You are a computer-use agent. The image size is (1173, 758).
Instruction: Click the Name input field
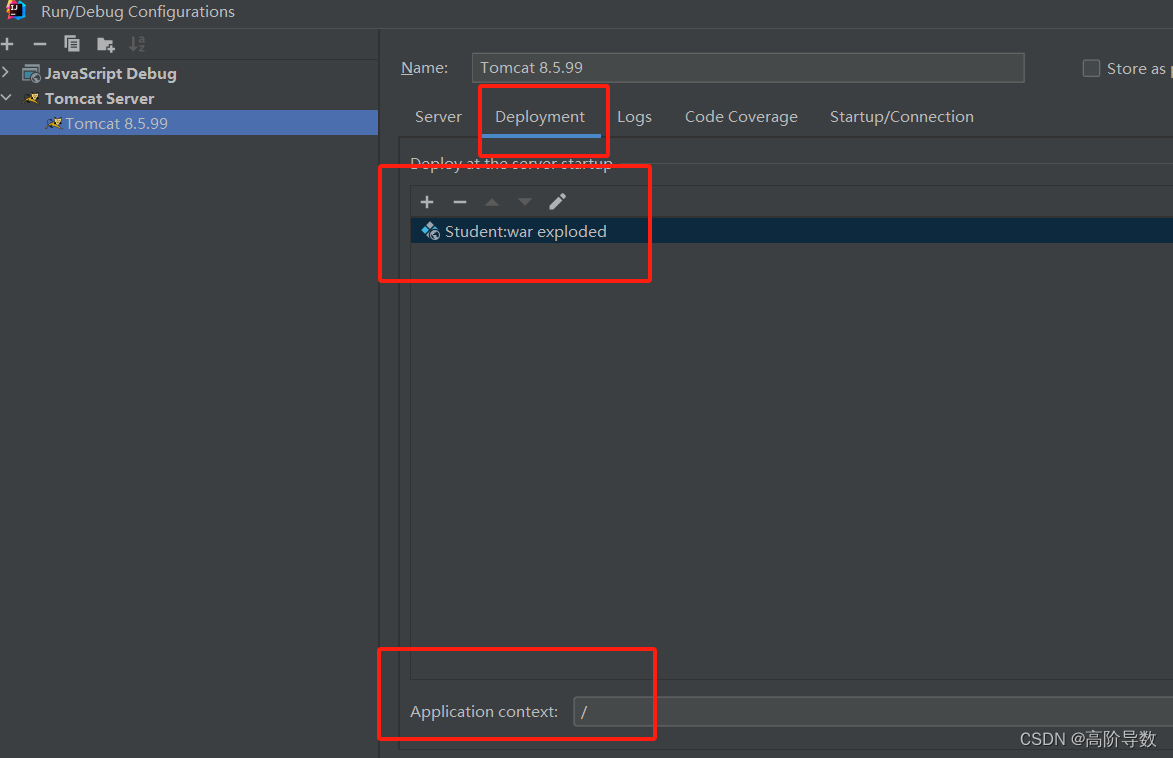pos(748,67)
